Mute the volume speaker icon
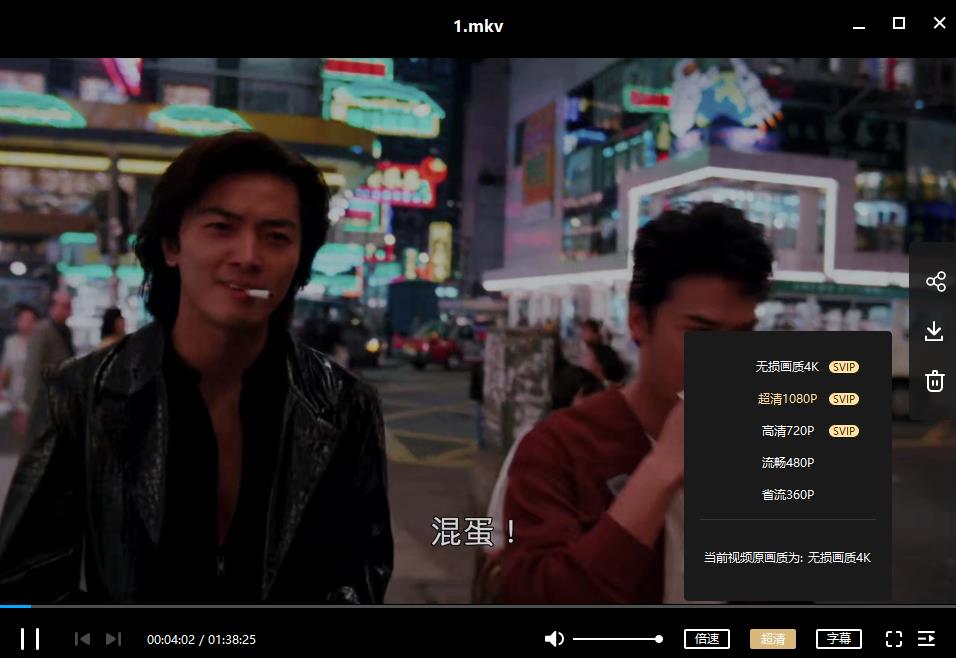The height and width of the screenshot is (658, 956). coord(554,638)
